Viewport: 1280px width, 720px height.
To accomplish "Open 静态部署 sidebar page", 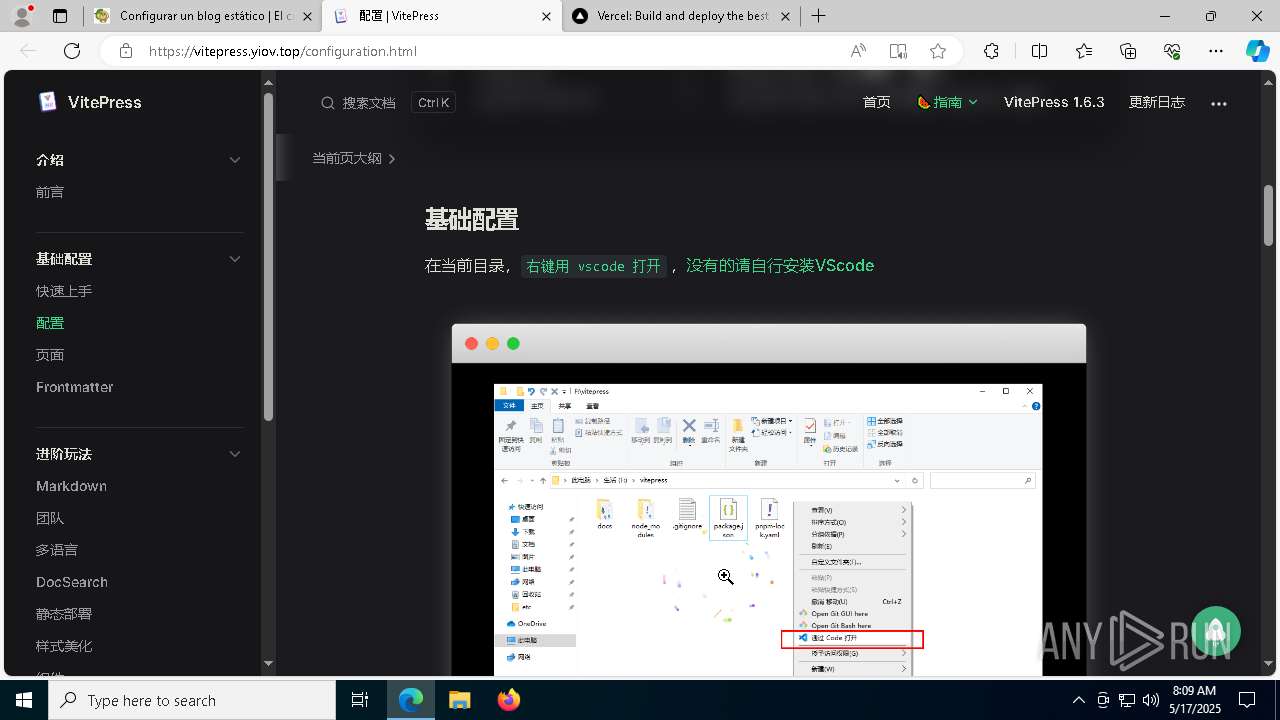I will 64,614.
